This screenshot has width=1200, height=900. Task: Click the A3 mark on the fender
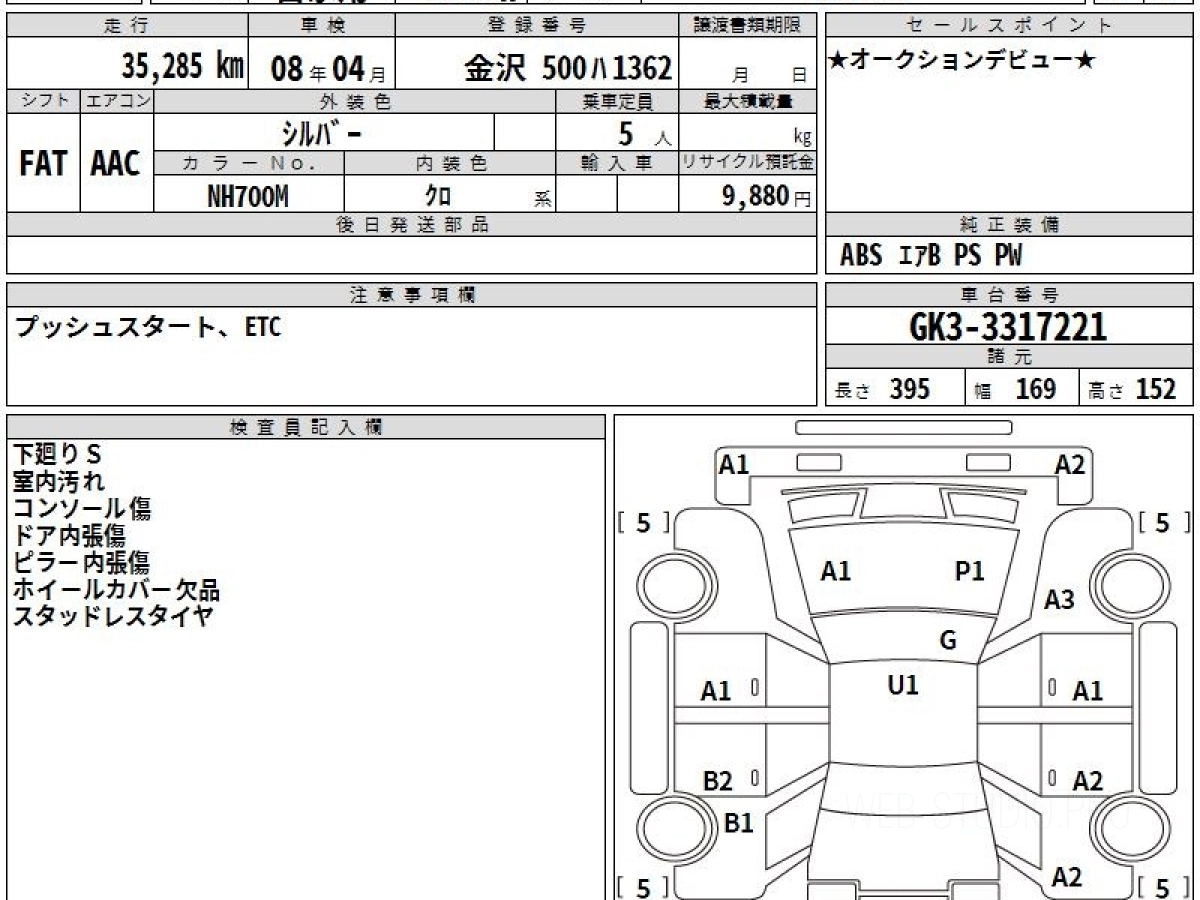click(x=1059, y=600)
